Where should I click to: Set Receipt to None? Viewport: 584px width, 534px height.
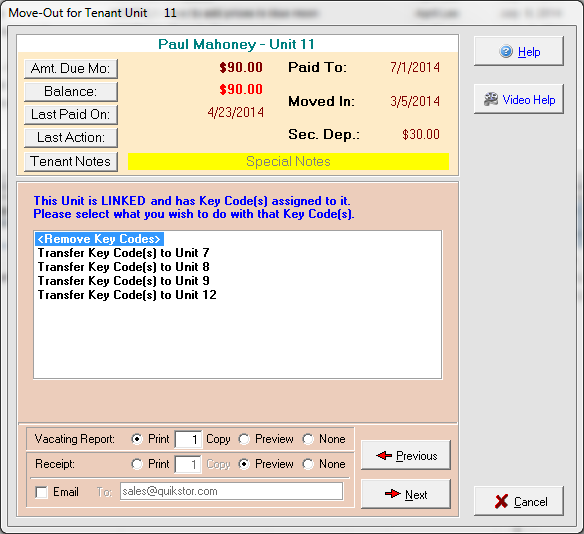[308, 464]
